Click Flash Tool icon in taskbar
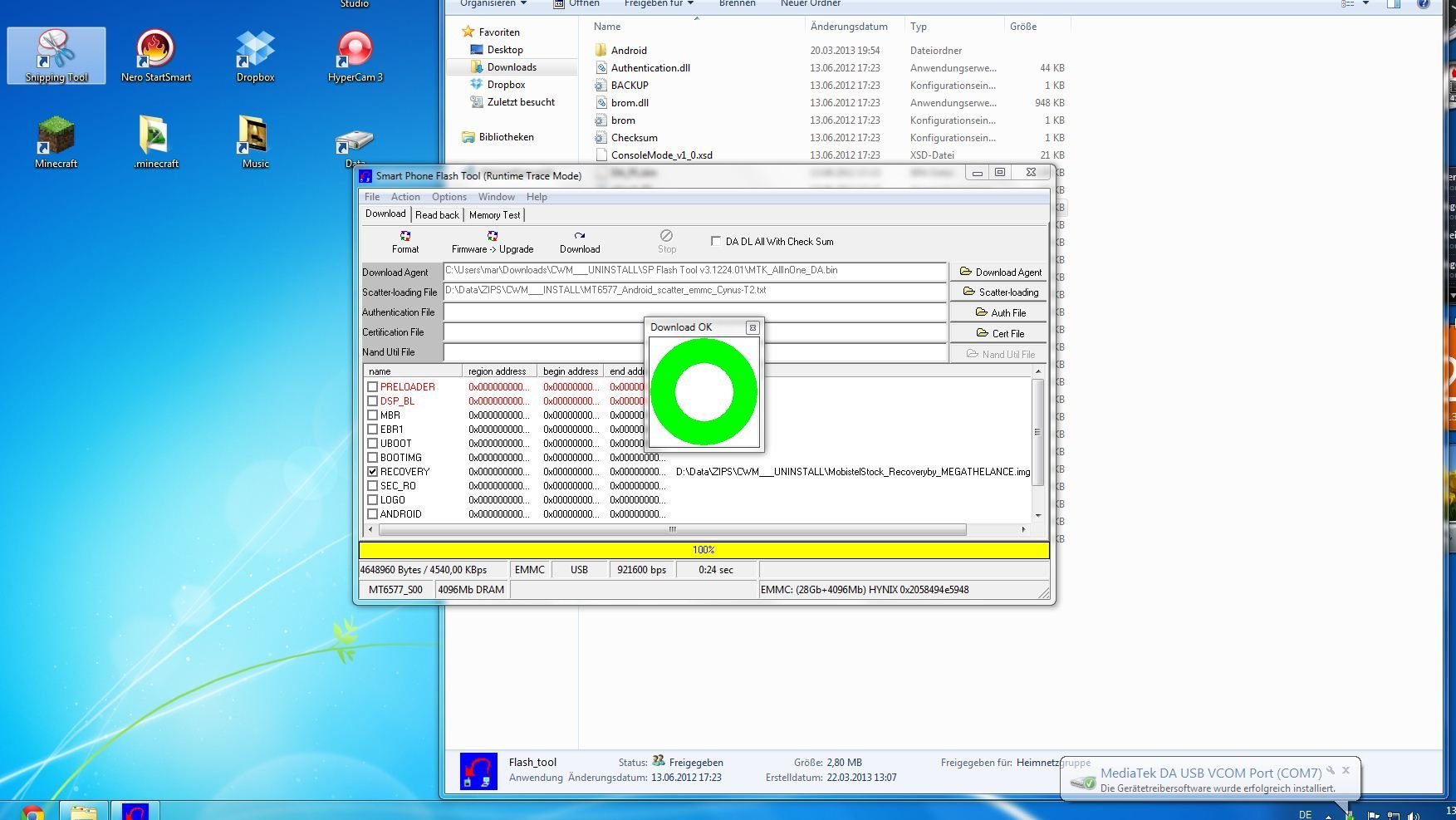 pos(135,812)
